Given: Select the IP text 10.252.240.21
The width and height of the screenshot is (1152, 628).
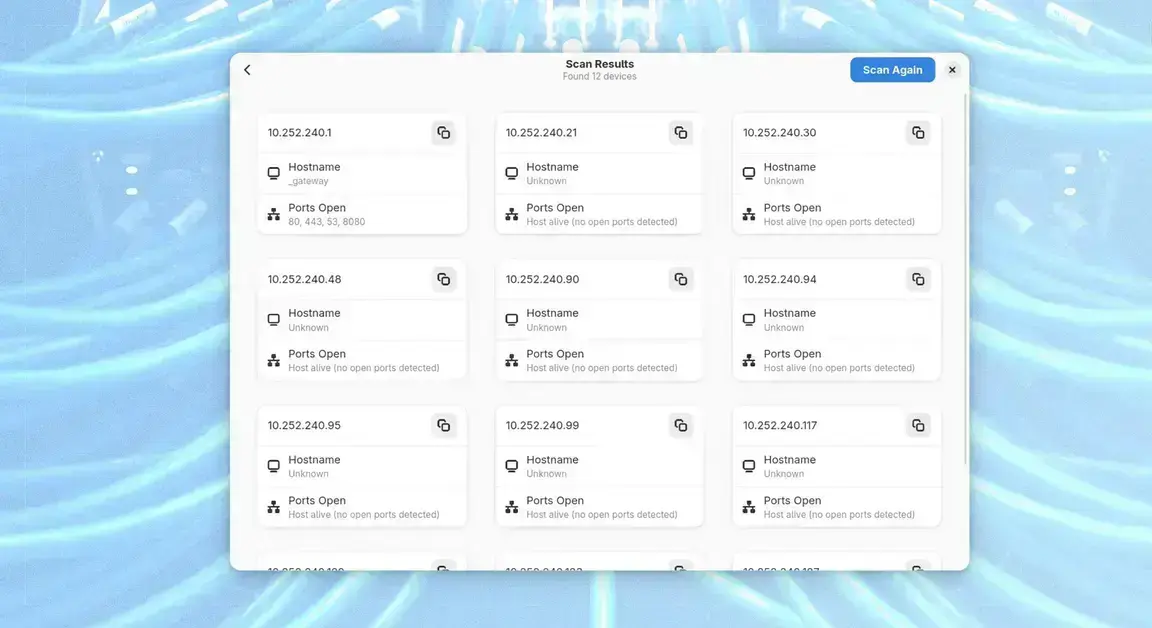Looking at the screenshot, I should click(541, 133).
